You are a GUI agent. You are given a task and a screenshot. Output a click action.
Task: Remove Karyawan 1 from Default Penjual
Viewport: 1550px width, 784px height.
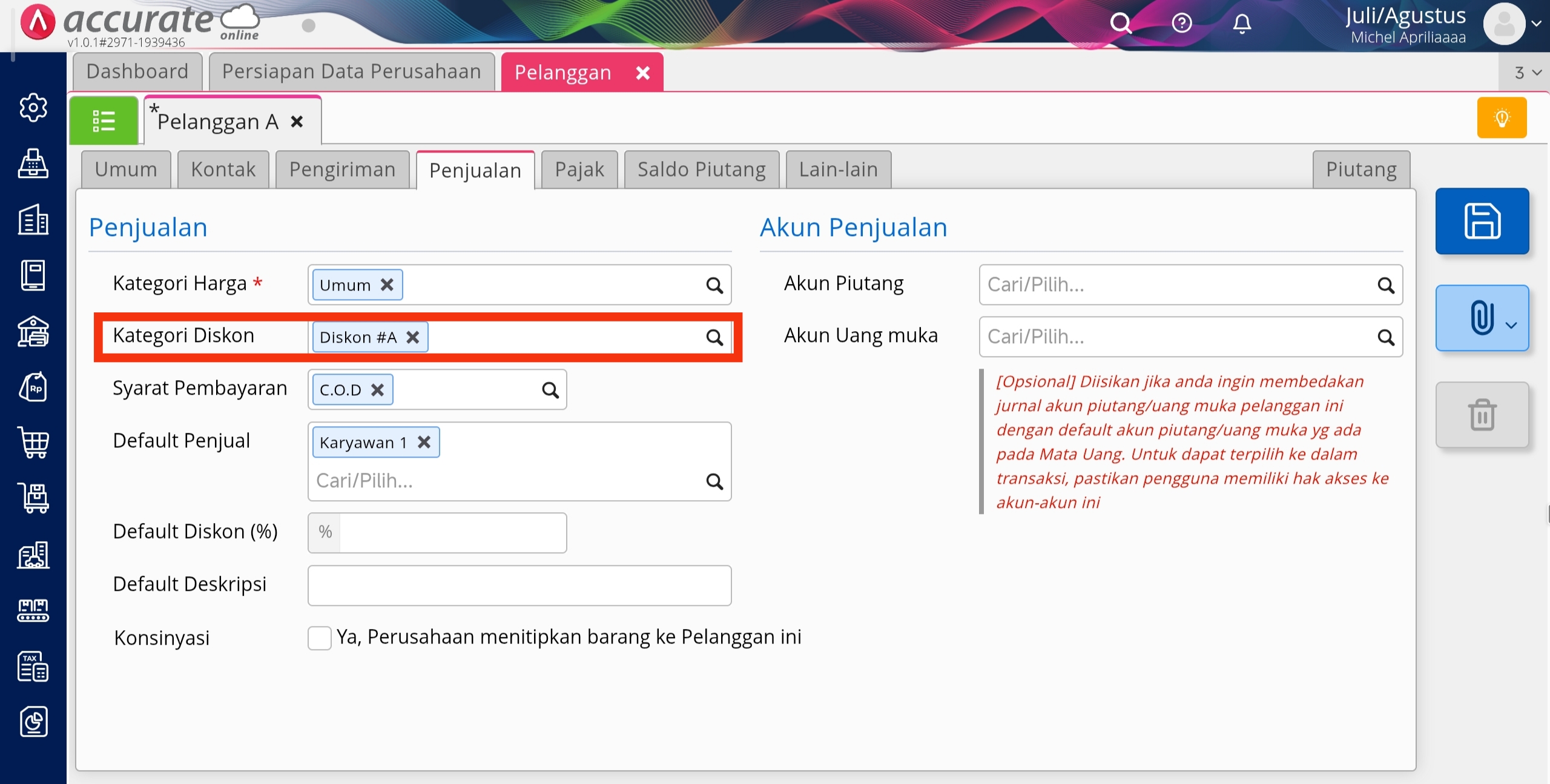(424, 443)
